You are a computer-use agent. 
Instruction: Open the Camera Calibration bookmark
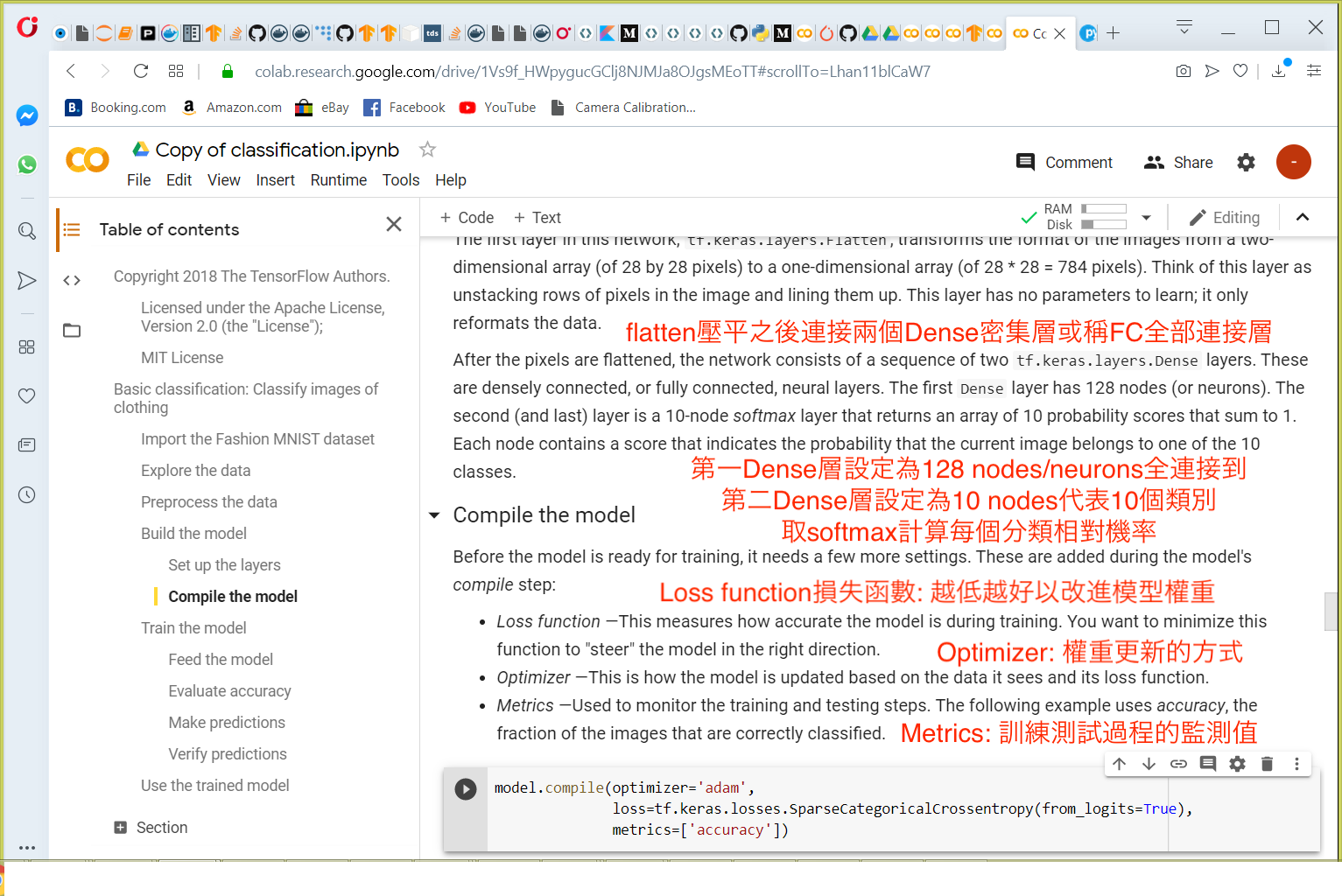tap(622, 107)
